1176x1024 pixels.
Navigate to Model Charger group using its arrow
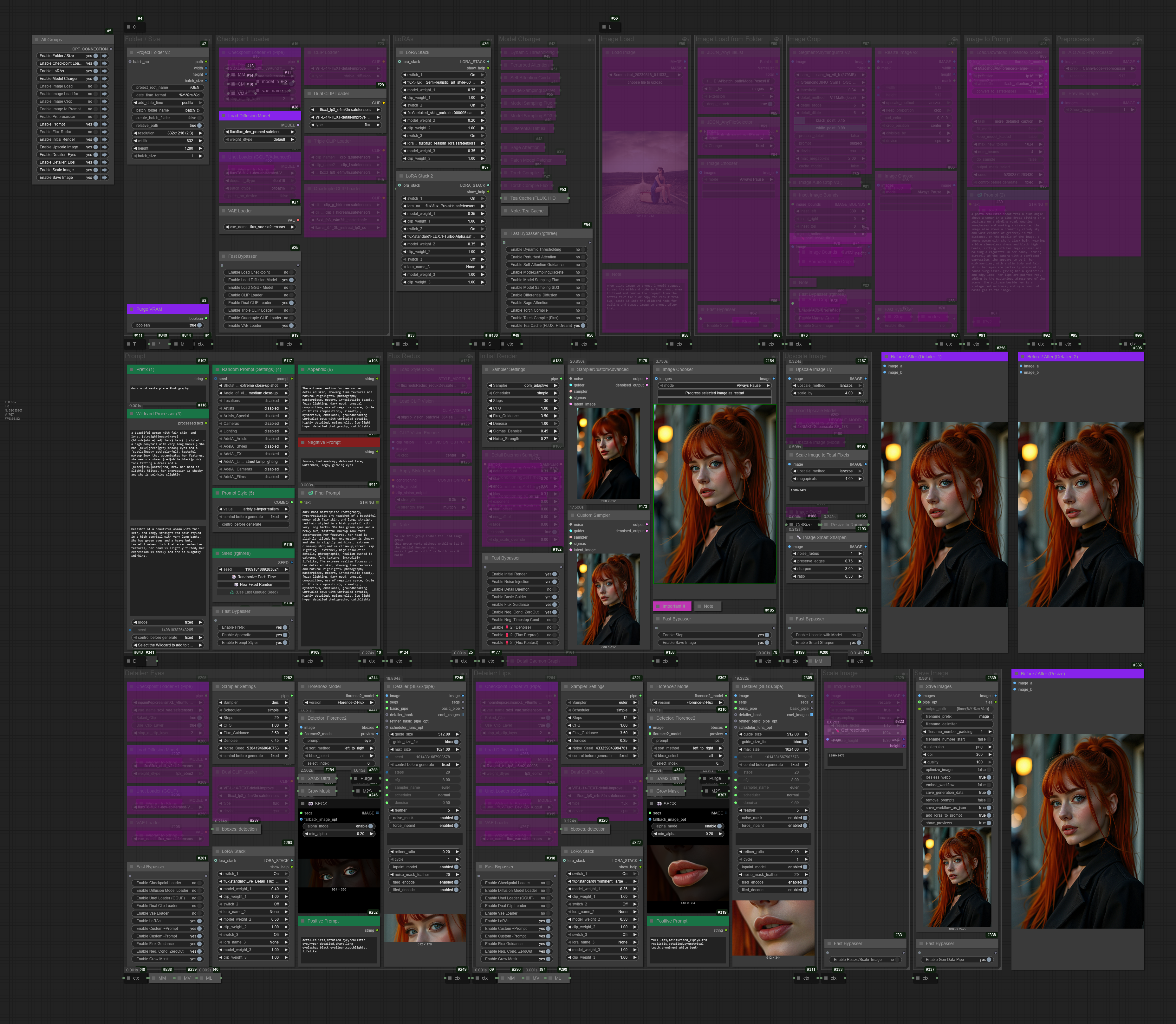pos(105,79)
